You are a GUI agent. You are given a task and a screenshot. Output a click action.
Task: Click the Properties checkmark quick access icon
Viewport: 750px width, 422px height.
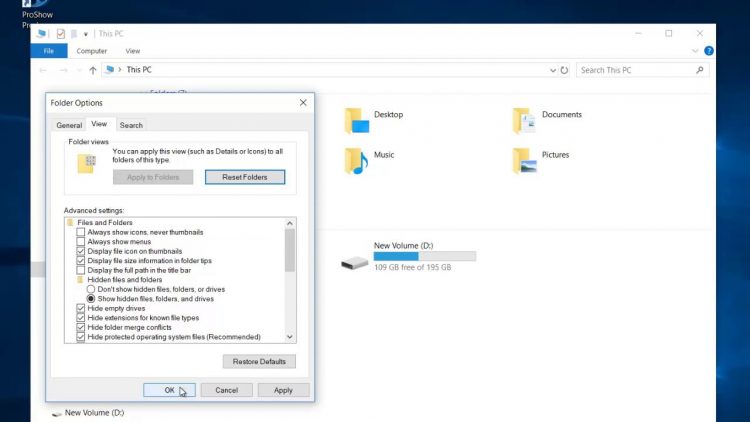60,33
